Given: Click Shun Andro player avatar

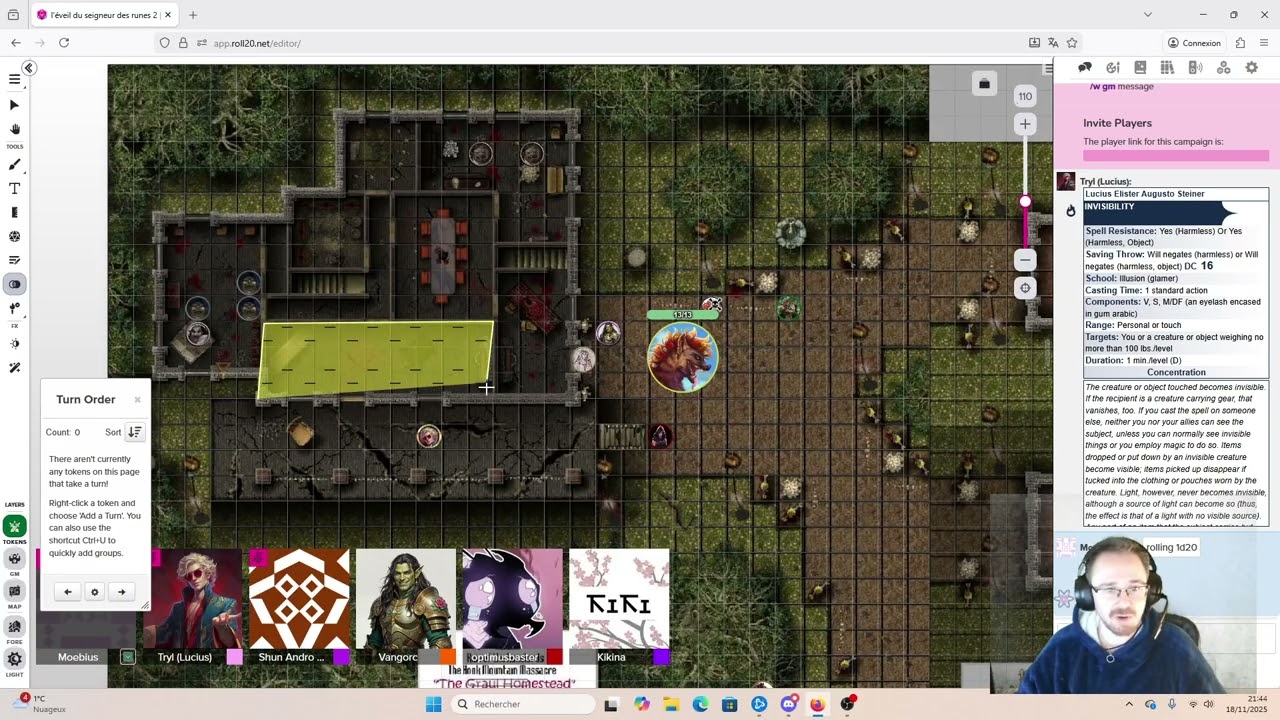Looking at the screenshot, I should (299, 597).
